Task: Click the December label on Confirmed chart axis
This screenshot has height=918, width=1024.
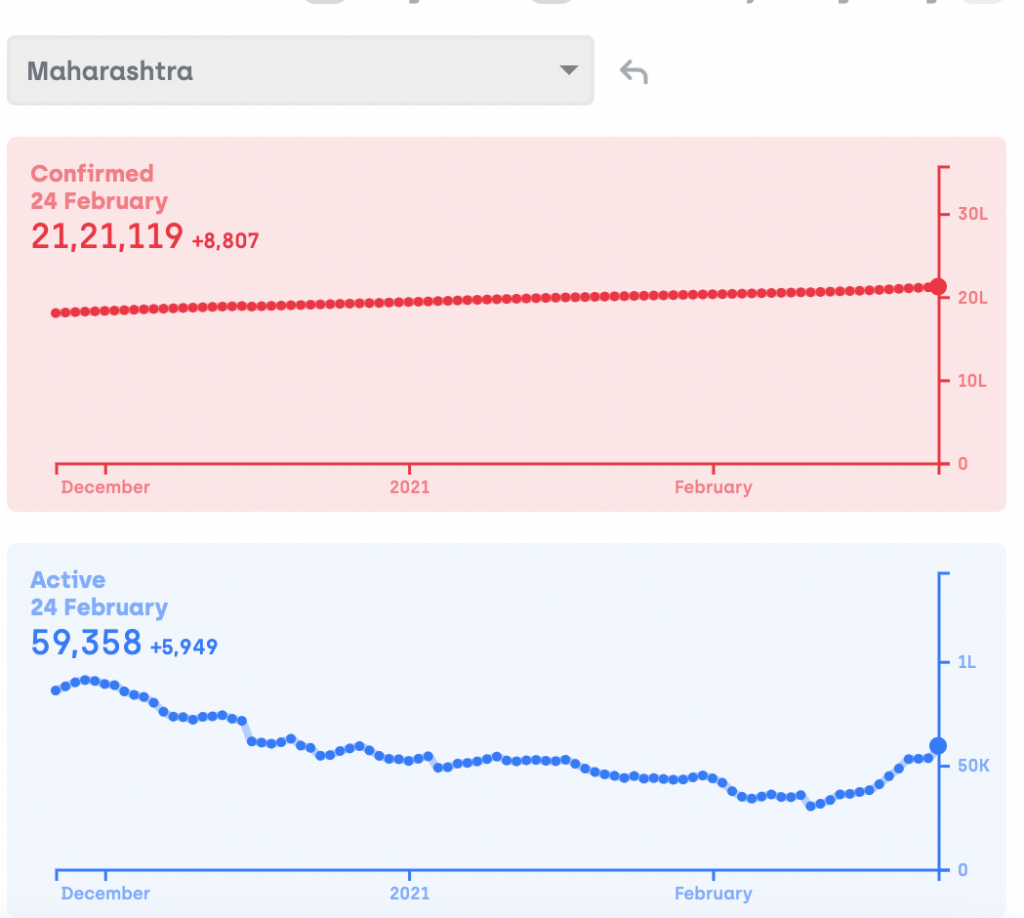Action: click(105, 487)
